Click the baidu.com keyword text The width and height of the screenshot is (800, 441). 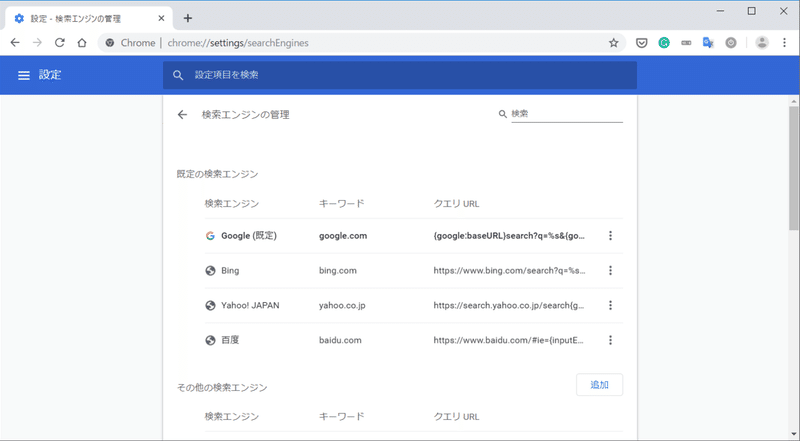pyautogui.click(x=340, y=340)
